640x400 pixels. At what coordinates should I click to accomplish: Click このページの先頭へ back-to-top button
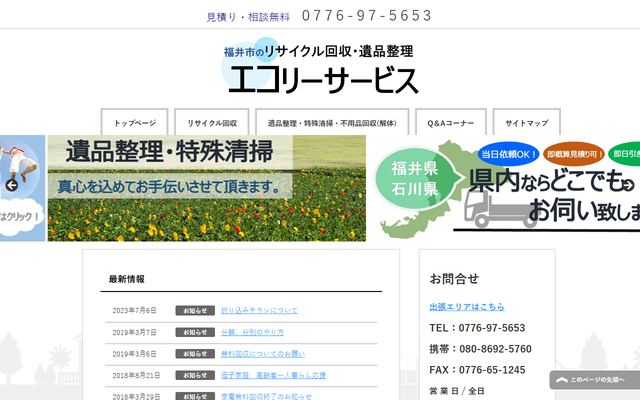coord(595,380)
